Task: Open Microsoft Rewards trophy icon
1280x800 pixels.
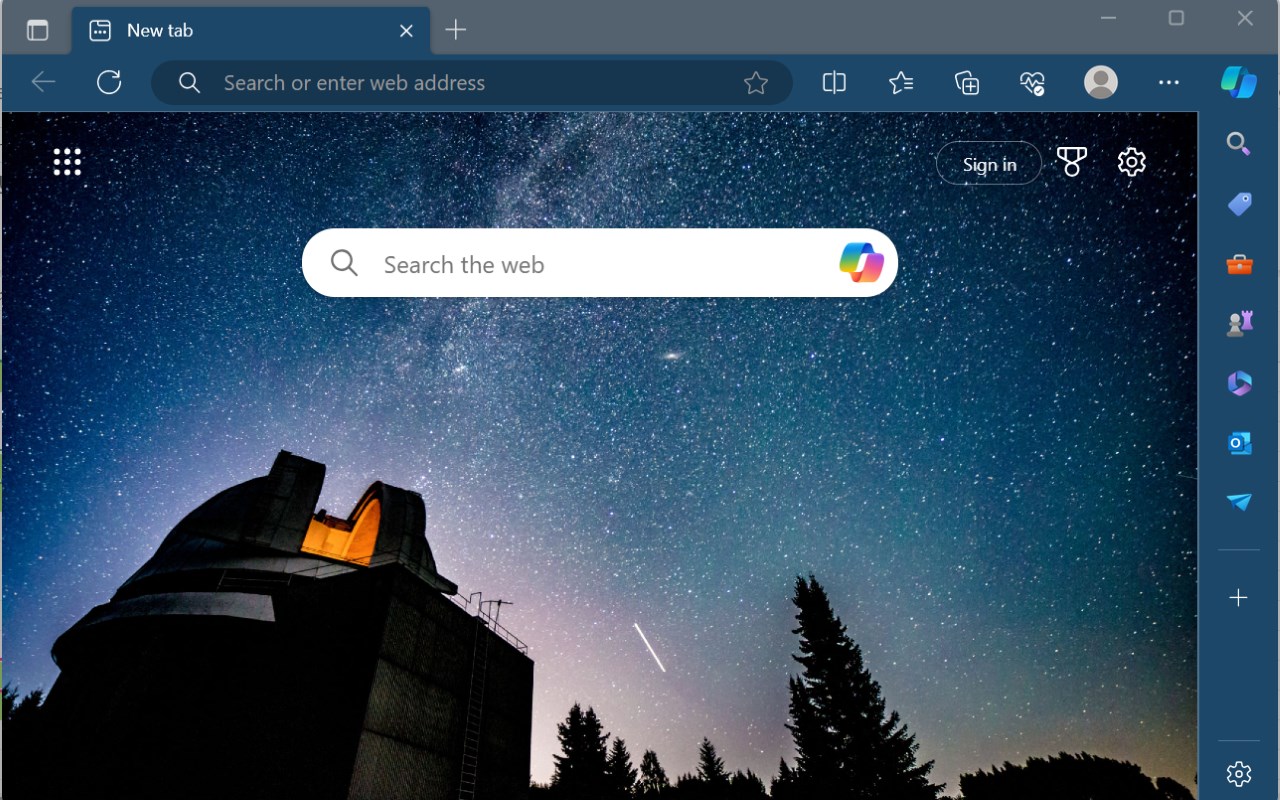Action: click(x=1072, y=162)
